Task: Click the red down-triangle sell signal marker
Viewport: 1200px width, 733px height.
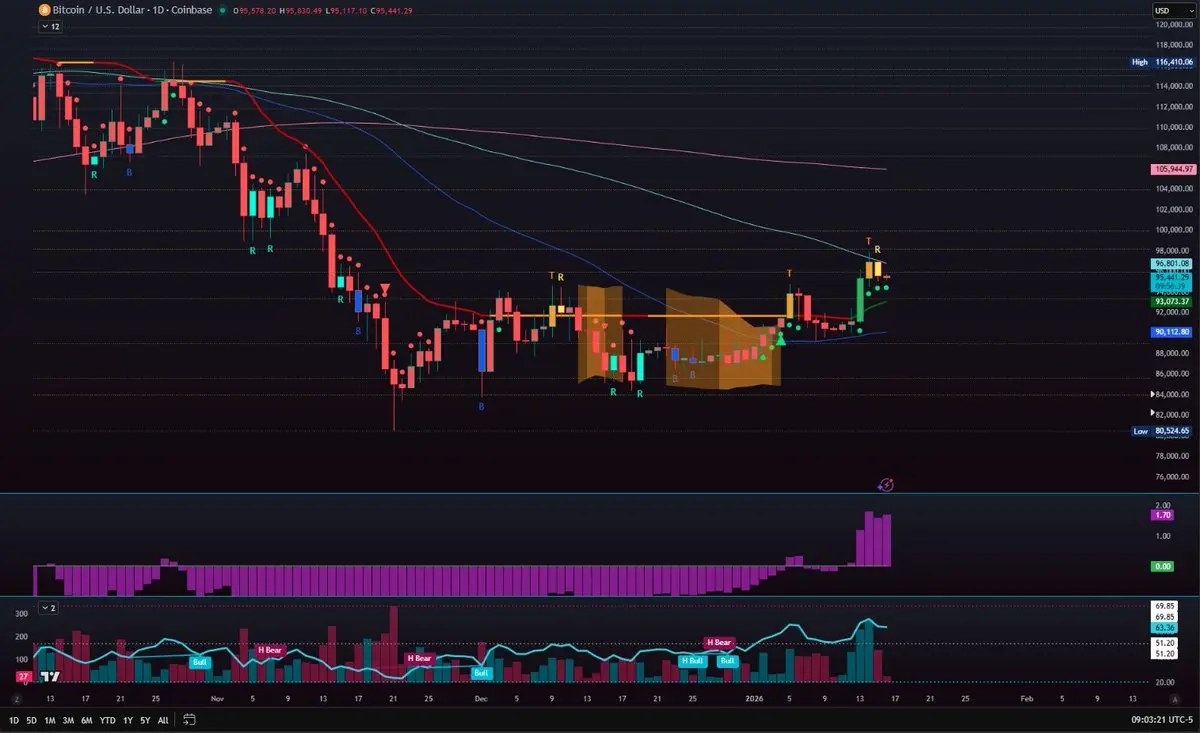Action: (385, 289)
